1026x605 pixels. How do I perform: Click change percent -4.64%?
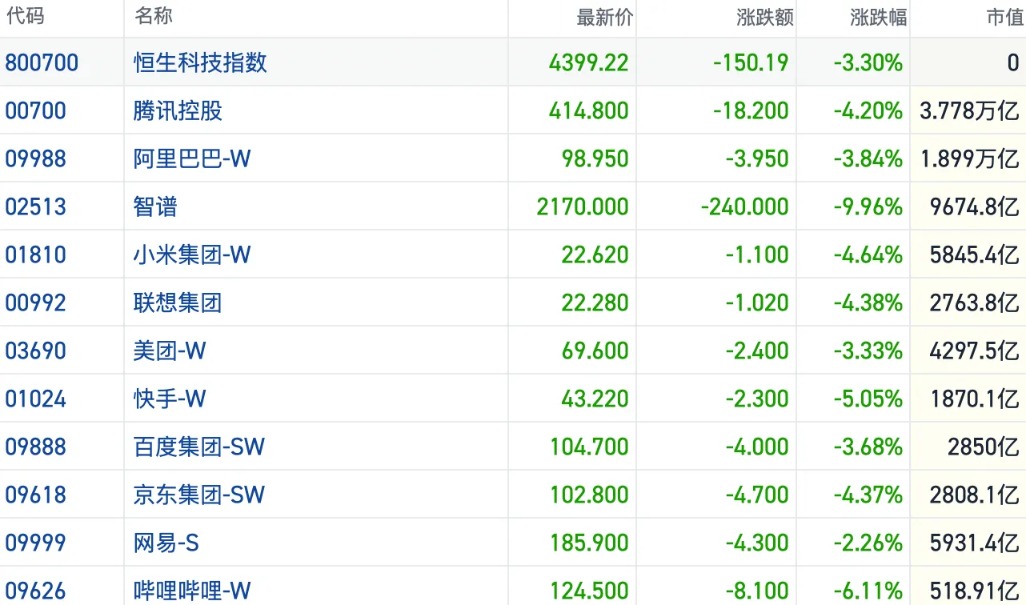click(868, 254)
